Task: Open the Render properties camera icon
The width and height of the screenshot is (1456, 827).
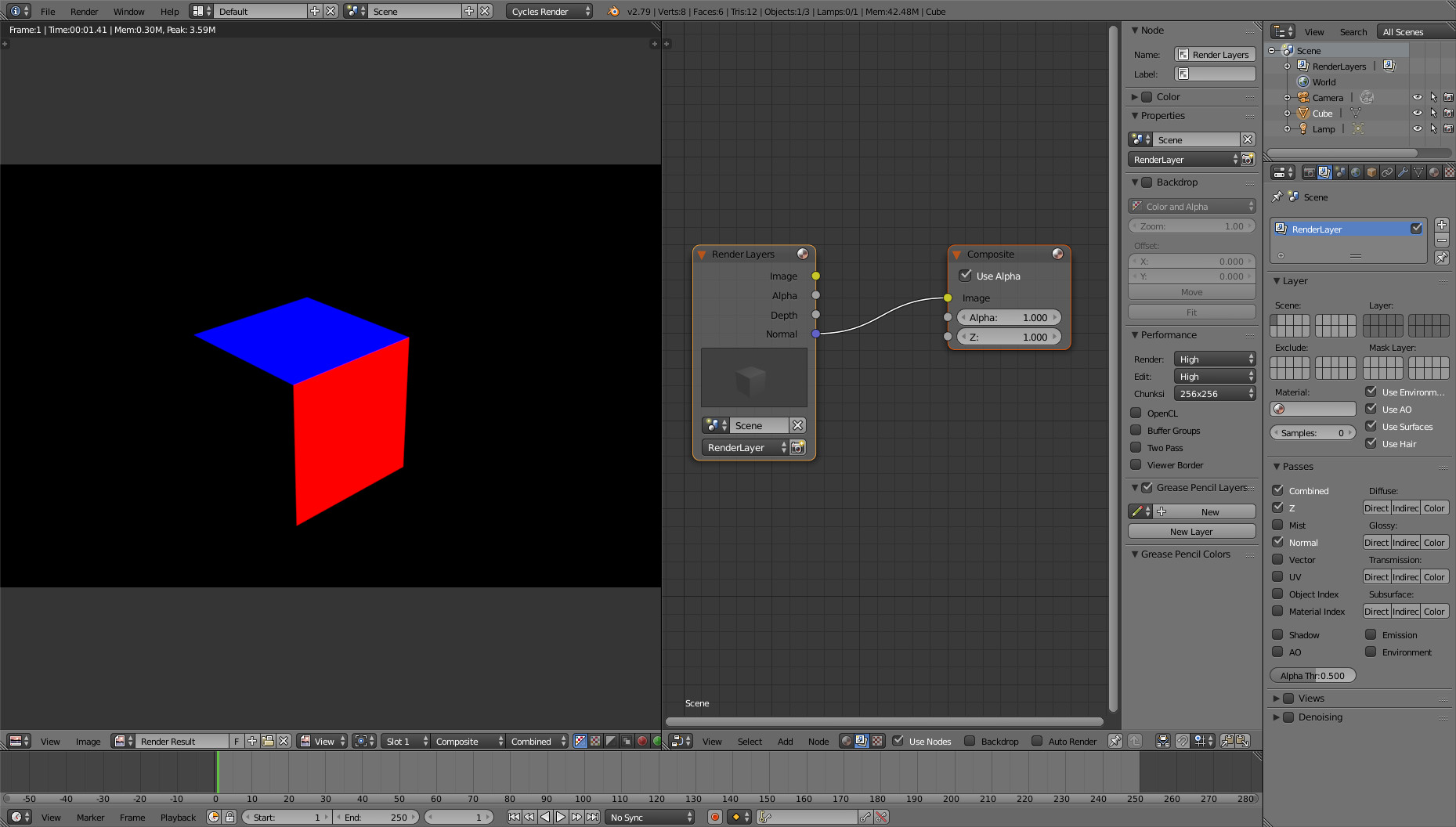Action: point(1310,172)
